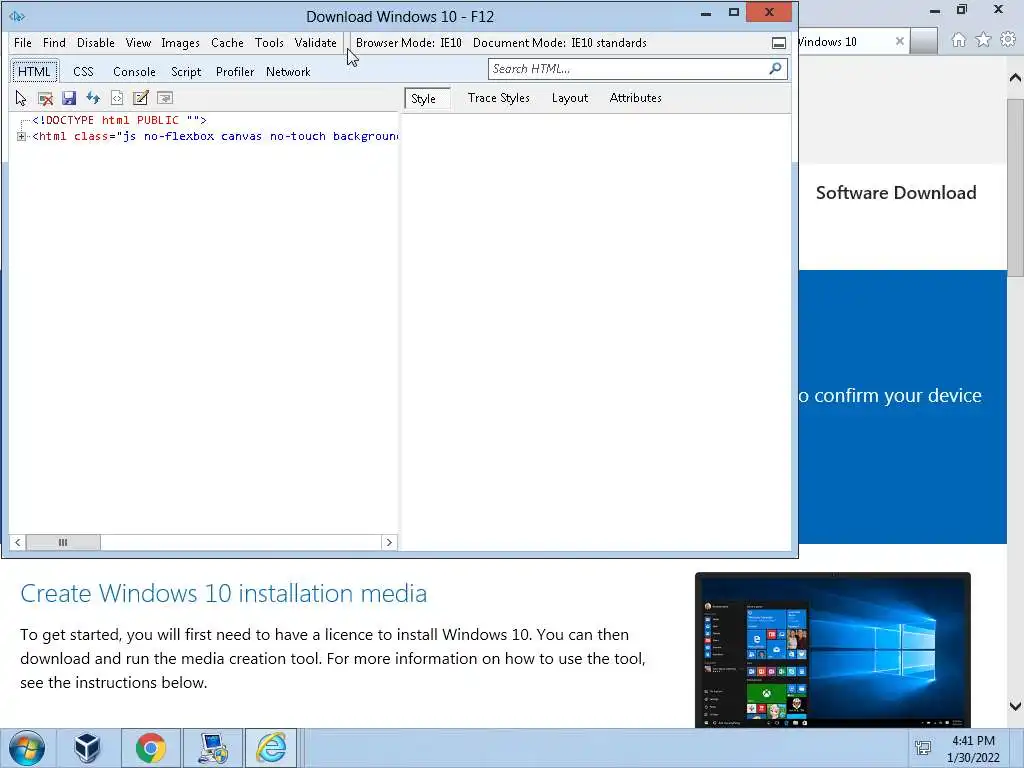
Task: Open the Browser Mode: IE10 dropdown
Action: click(408, 43)
